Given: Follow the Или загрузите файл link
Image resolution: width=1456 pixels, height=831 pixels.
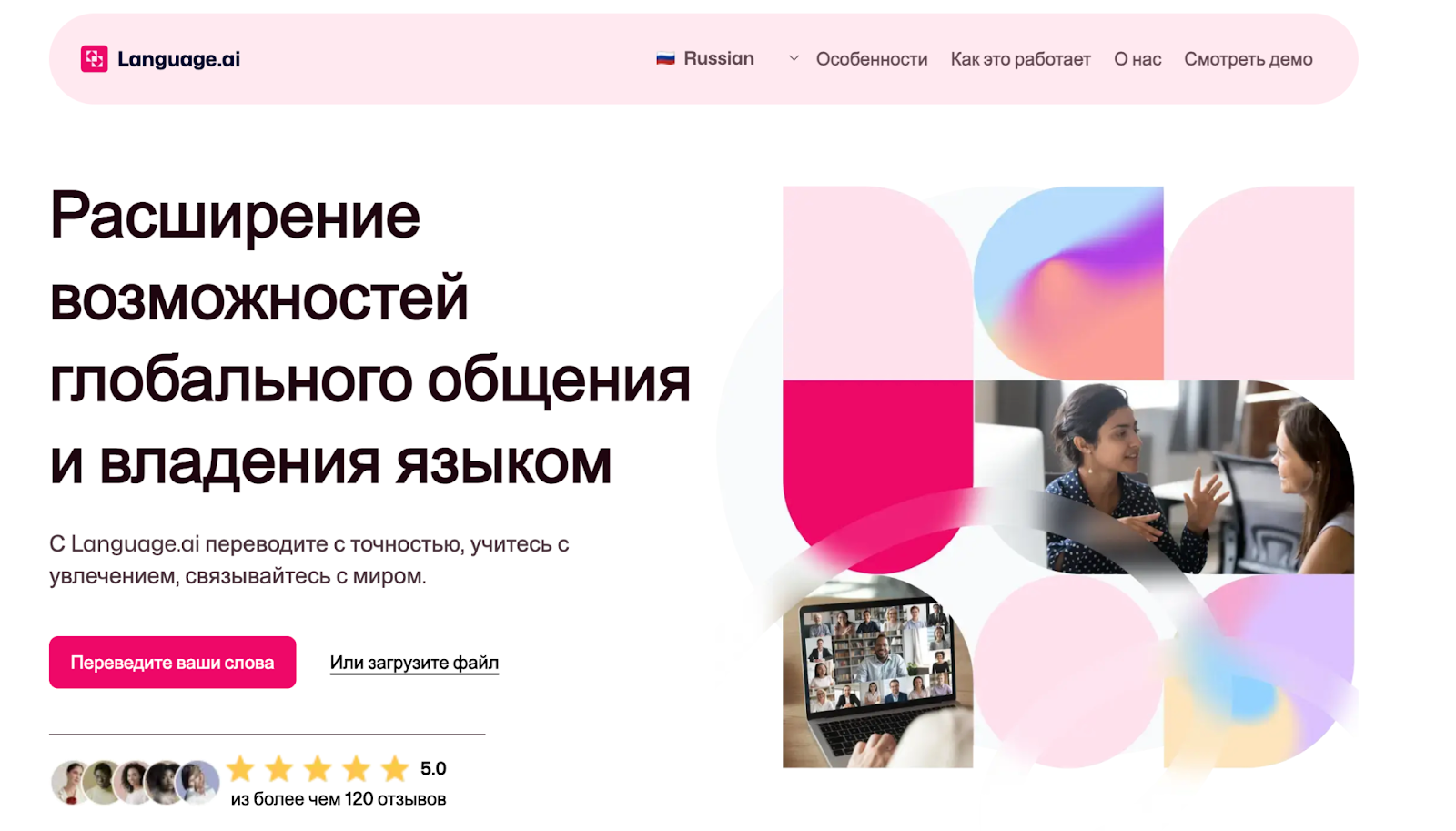Looking at the screenshot, I should tap(414, 663).
